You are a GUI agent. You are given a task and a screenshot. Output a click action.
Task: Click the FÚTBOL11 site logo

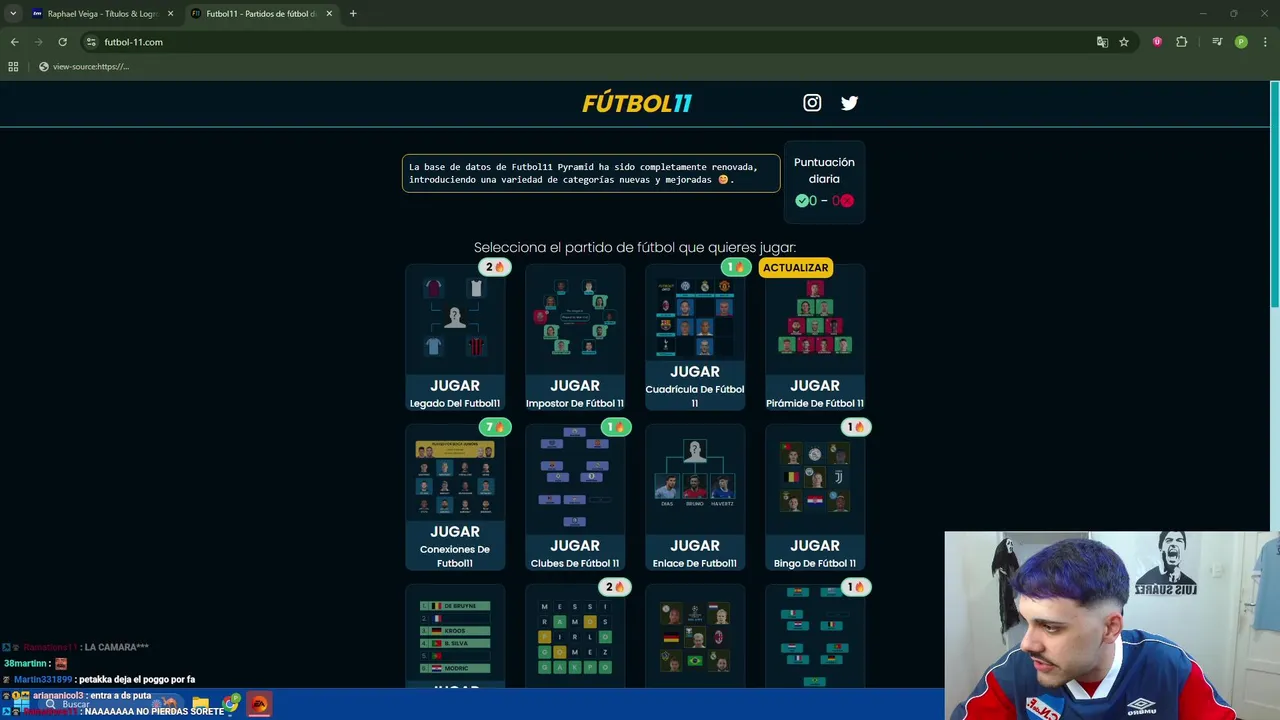[x=637, y=102]
